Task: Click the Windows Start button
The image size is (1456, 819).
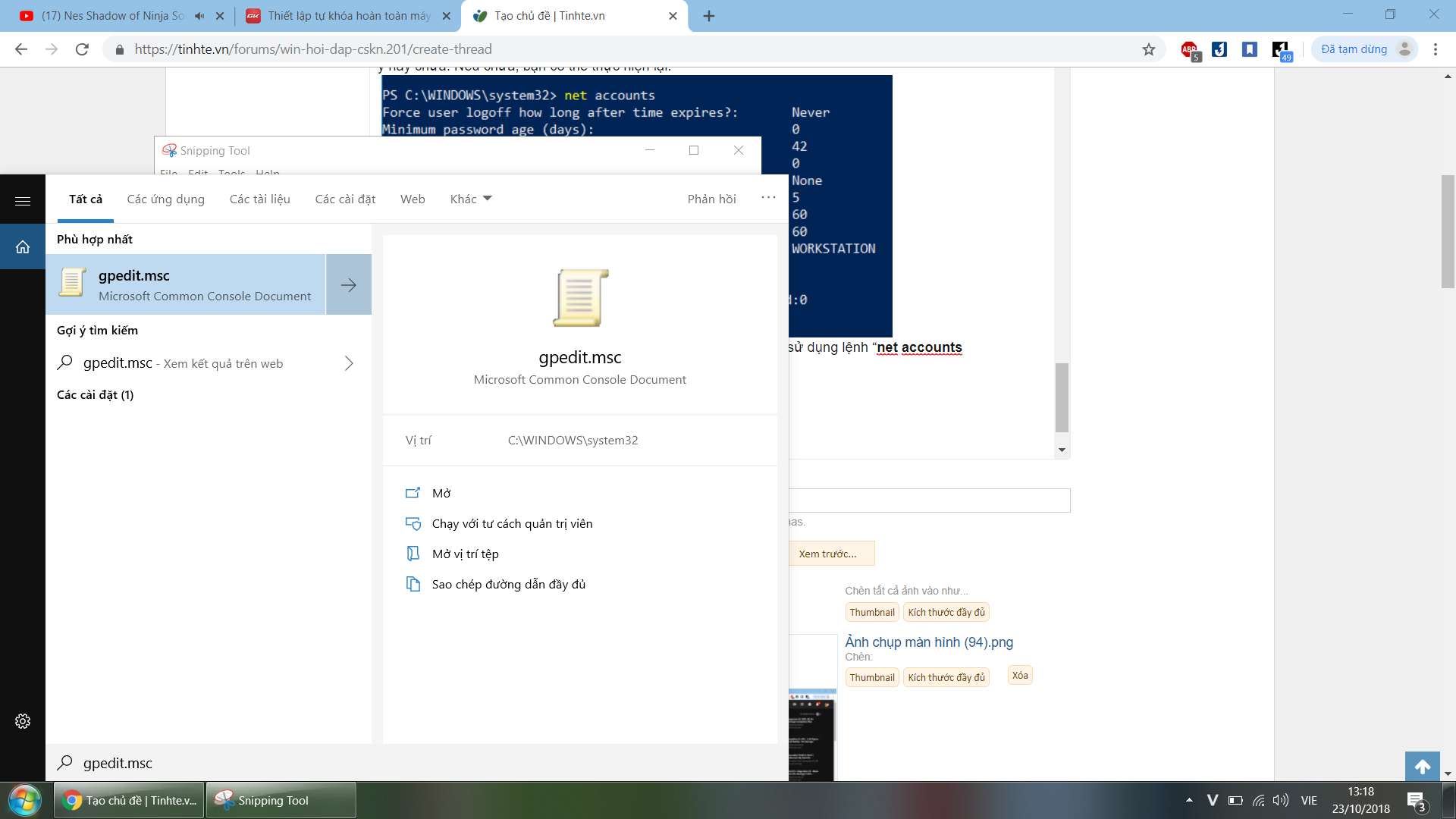Action: pyautogui.click(x=24, y=801)
